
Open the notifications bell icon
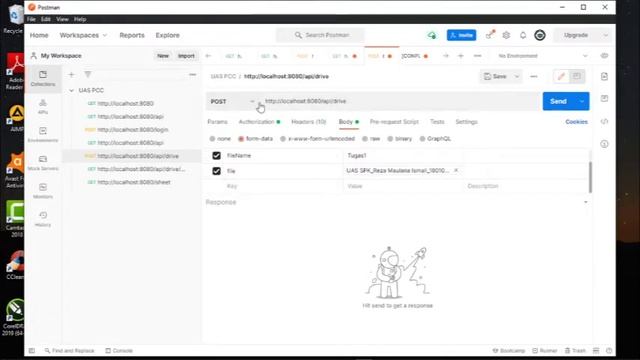tap(523, 35)
